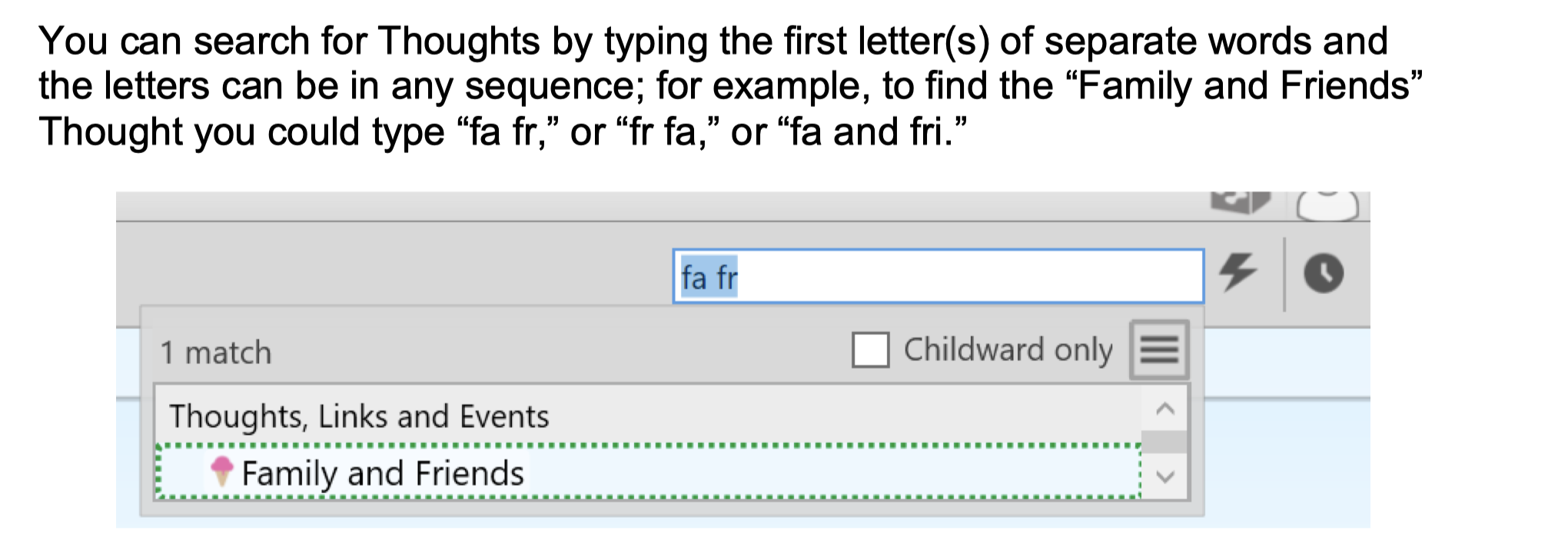Open the "Family and Friends" search result

(x=383, y=472)
